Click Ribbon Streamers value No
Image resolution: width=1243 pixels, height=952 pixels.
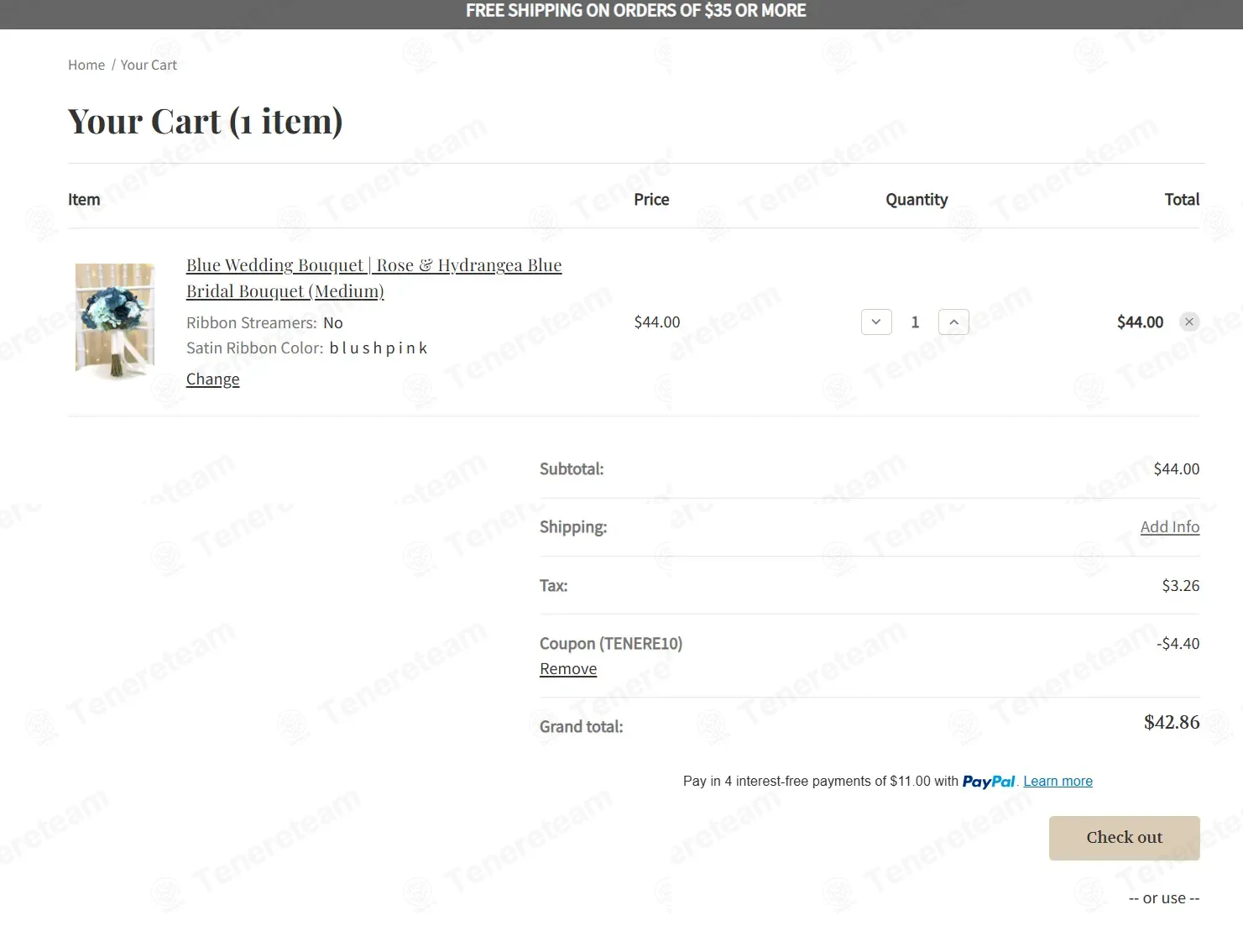pos(333,322)
